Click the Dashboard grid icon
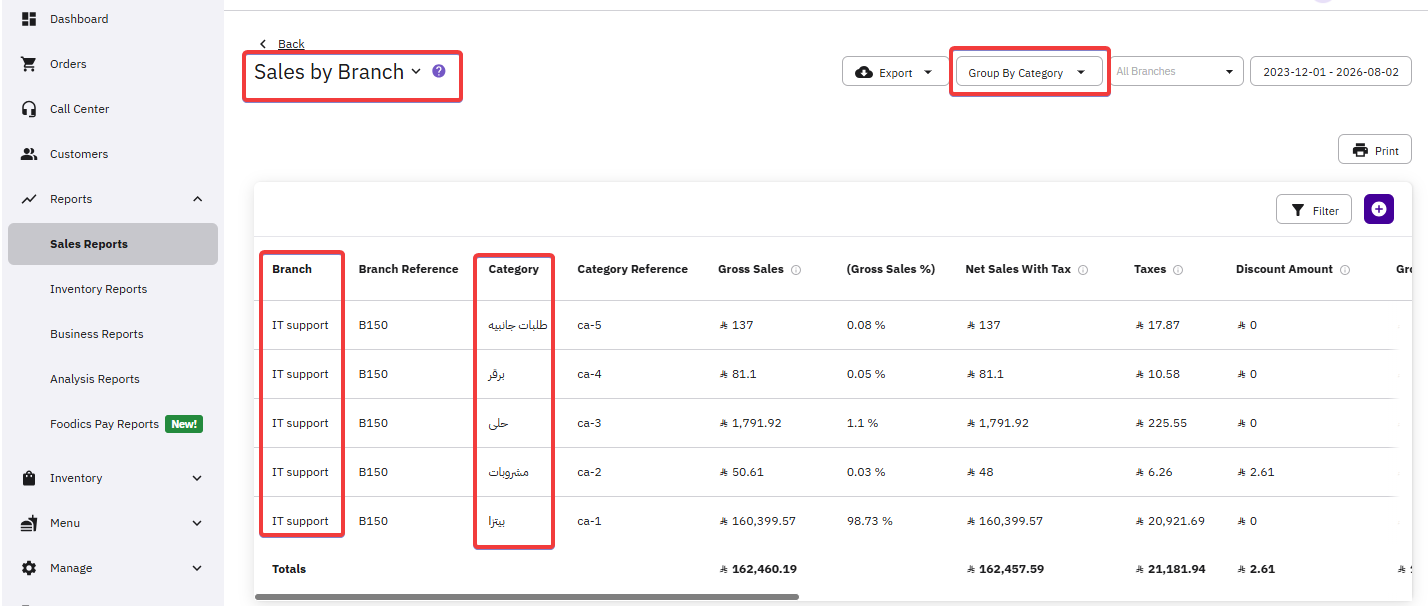 (29, 19)
